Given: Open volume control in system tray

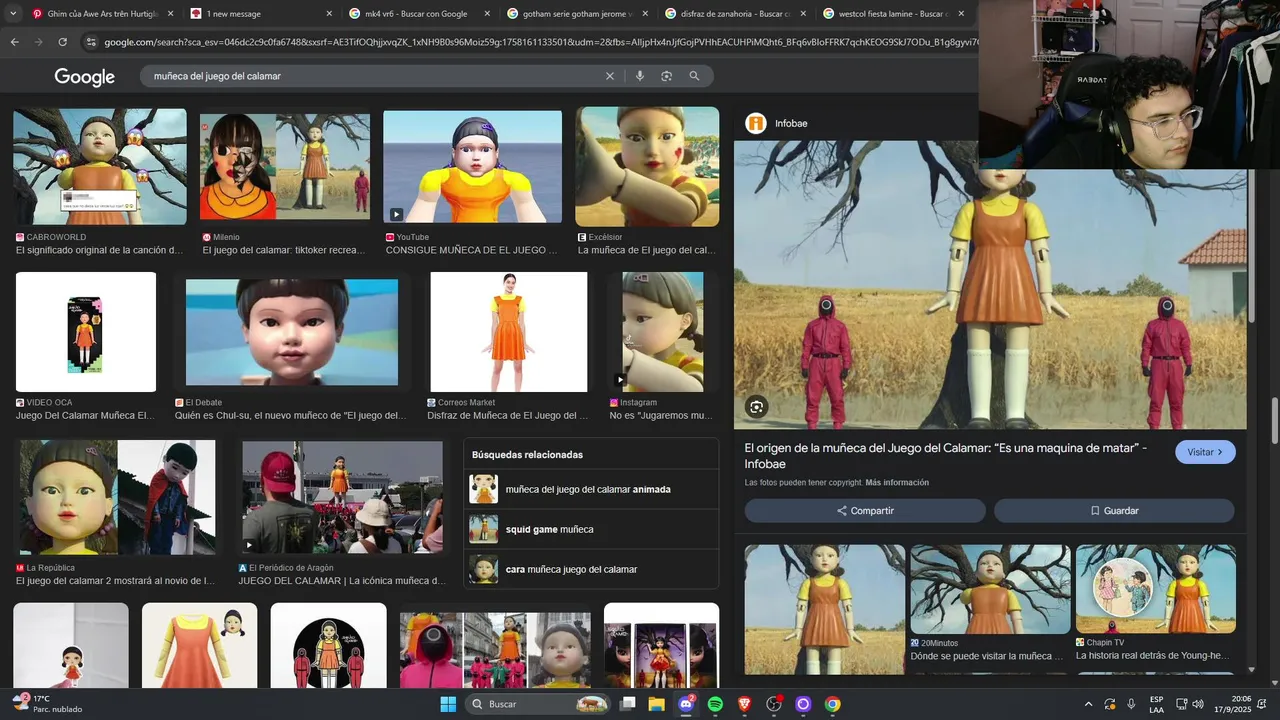Looking at the screenshot, I should coord(1198,704).
